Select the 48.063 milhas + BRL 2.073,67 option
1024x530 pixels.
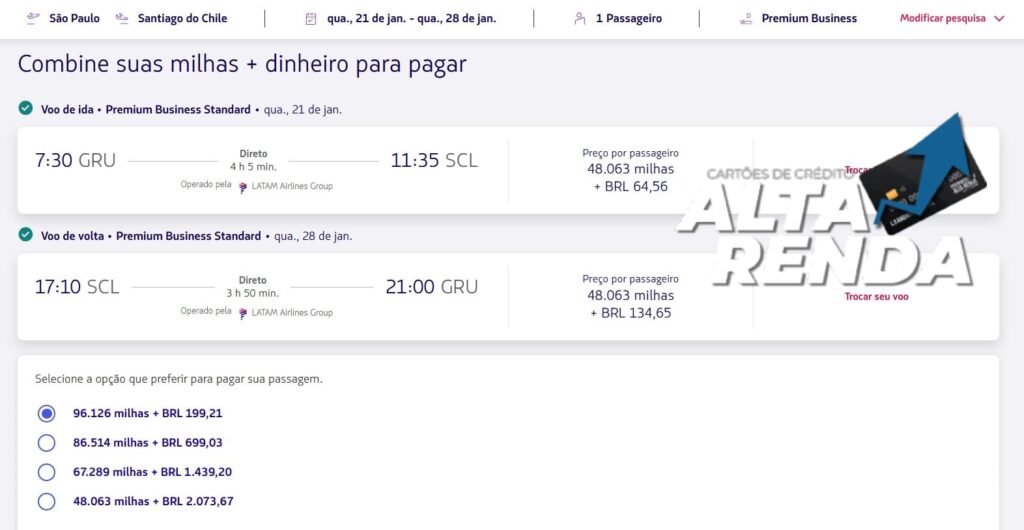[46, 501]
